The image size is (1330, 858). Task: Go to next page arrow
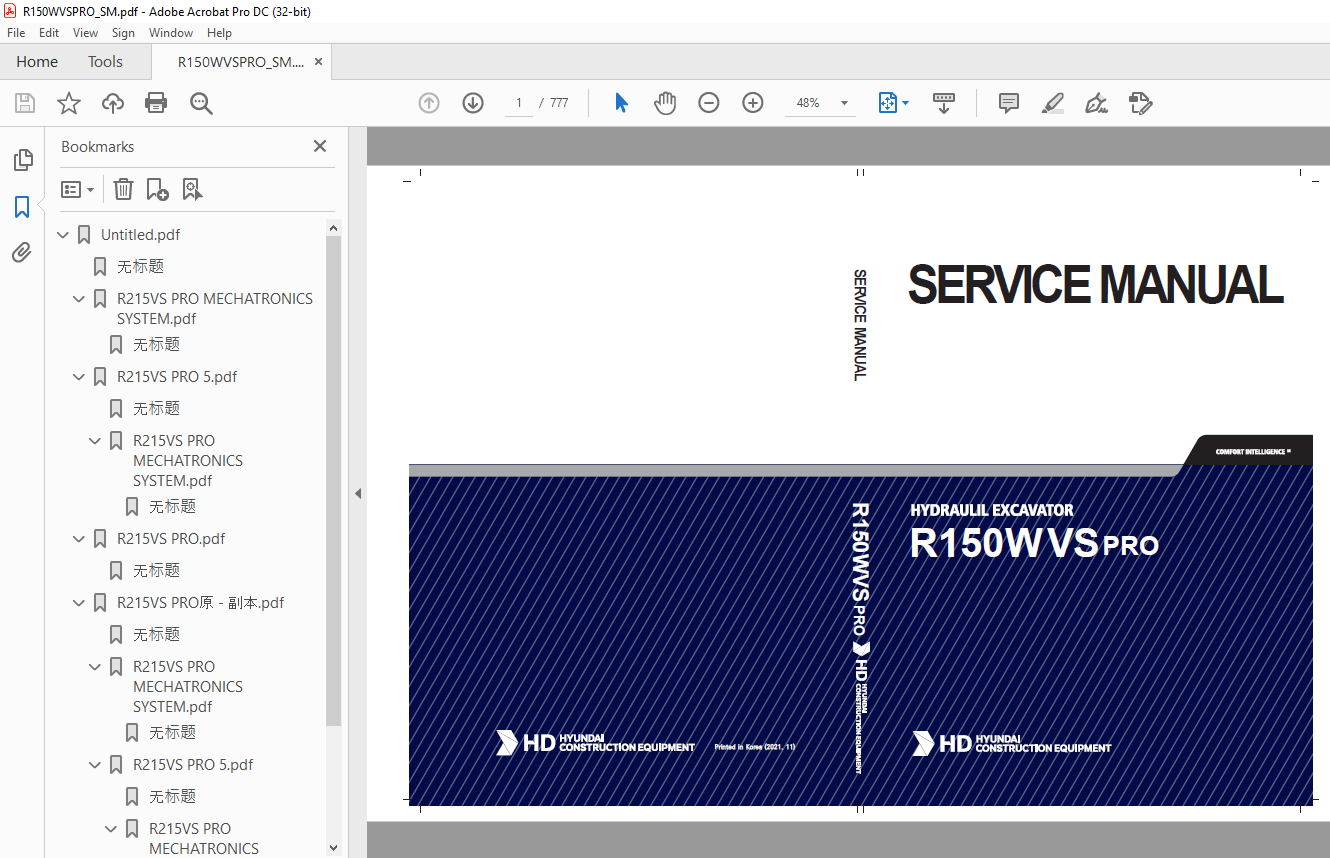[x=473, y=103]
